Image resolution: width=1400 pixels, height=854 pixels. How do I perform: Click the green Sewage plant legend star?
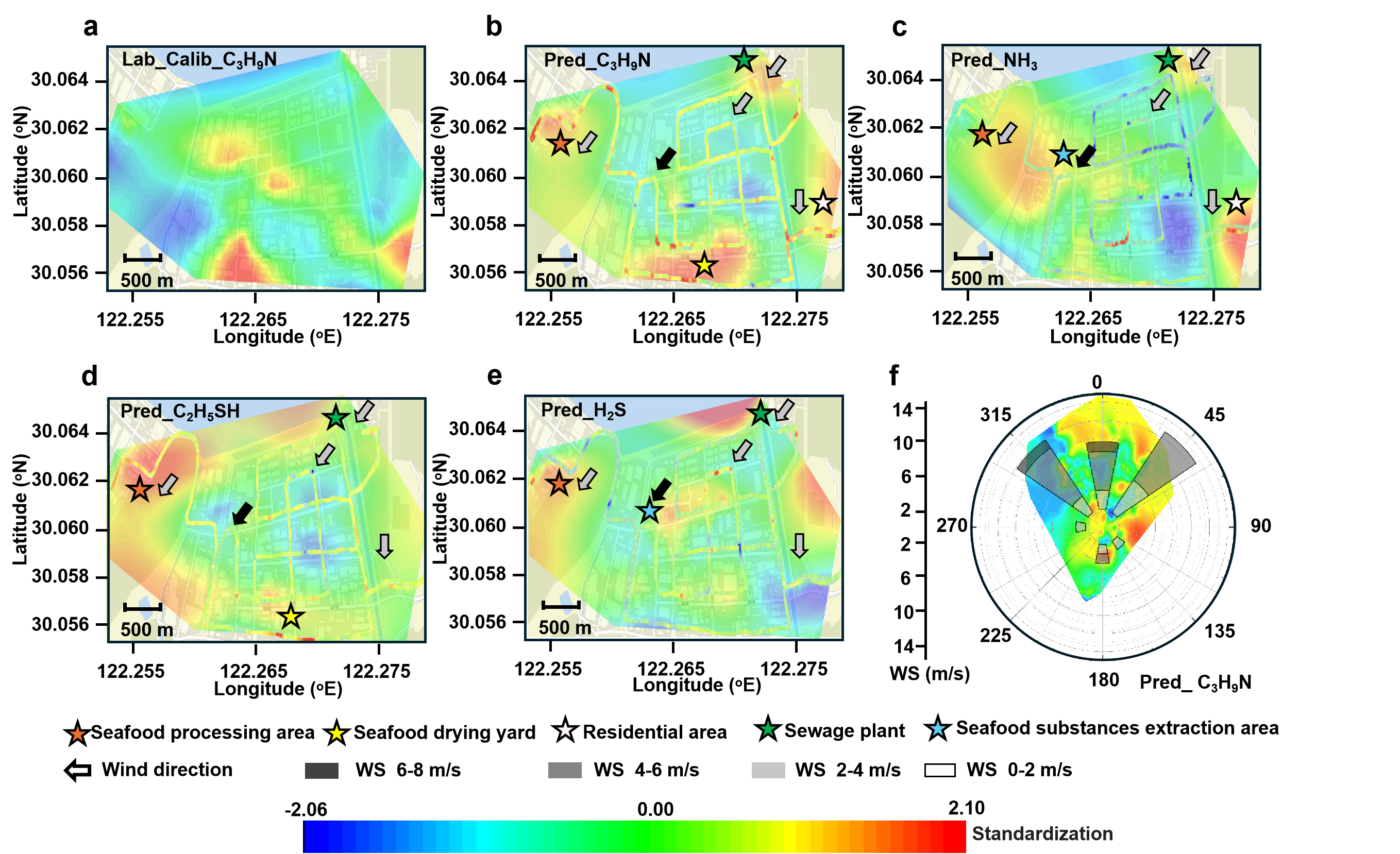769,728
